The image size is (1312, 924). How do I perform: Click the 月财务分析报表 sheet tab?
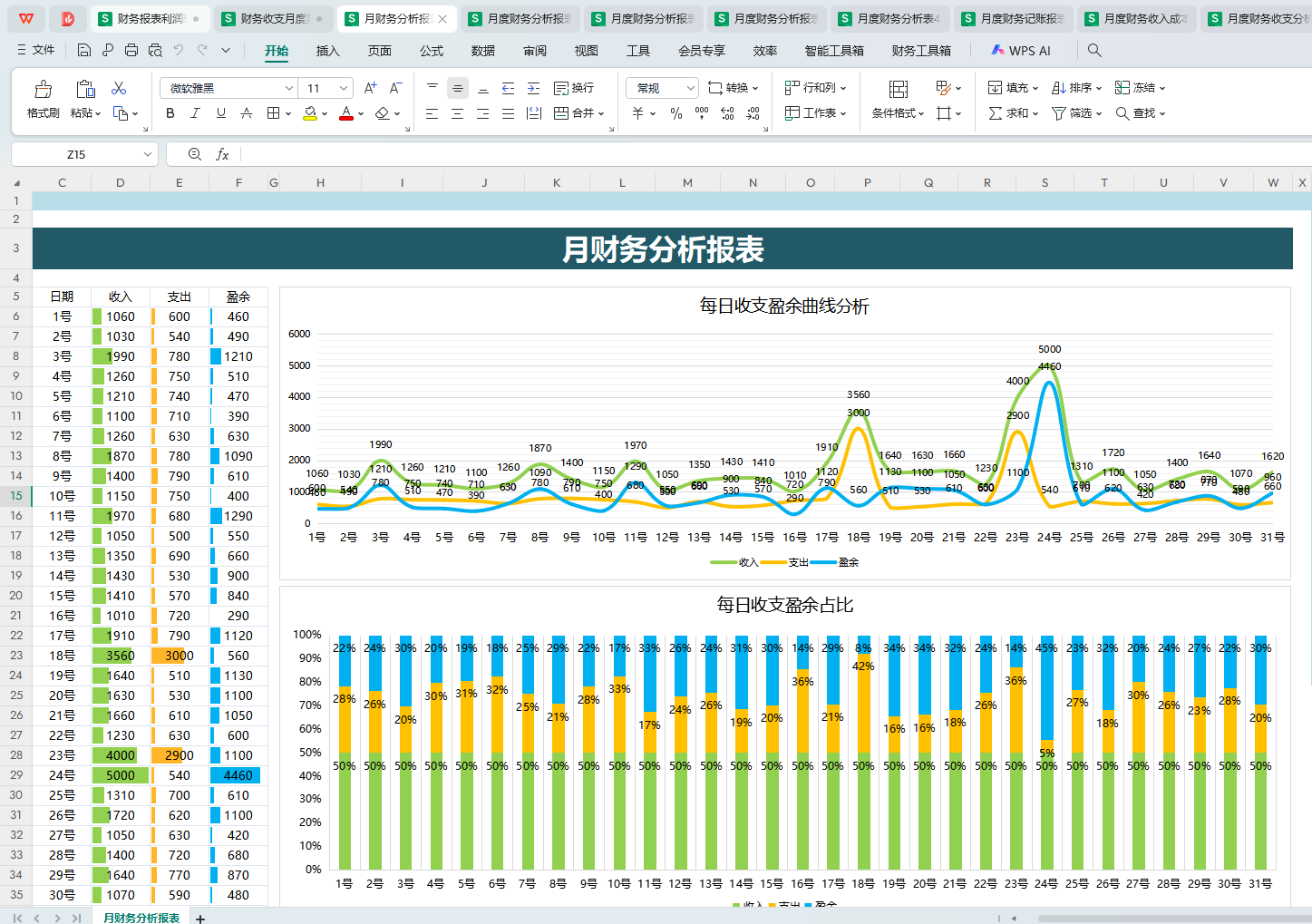pos(141,917)
